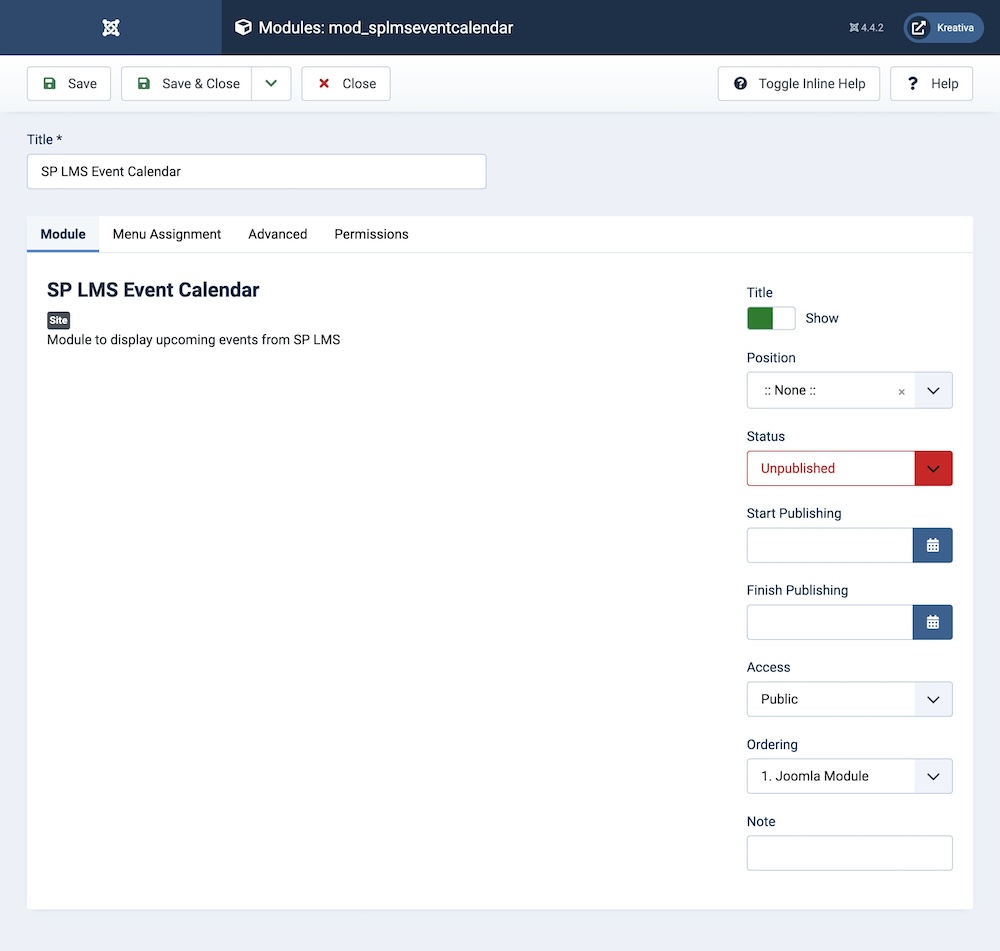The image size is (1000, 951).
Task: Expand the Ordering dropdown
Action: 849,776
